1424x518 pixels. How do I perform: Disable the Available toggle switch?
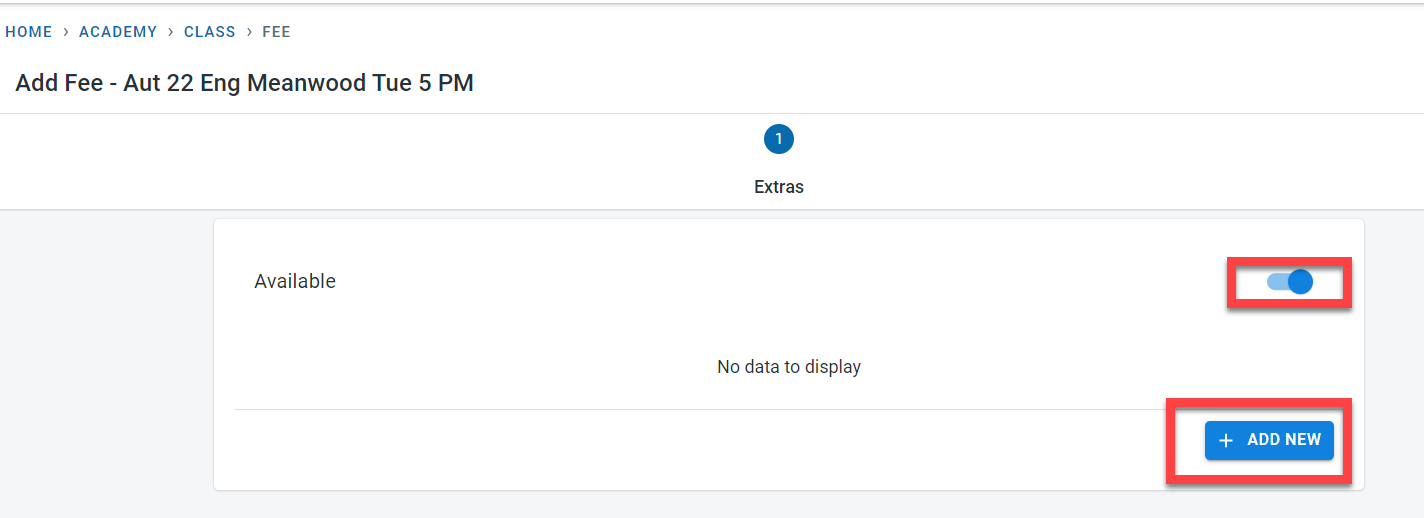1289,282
